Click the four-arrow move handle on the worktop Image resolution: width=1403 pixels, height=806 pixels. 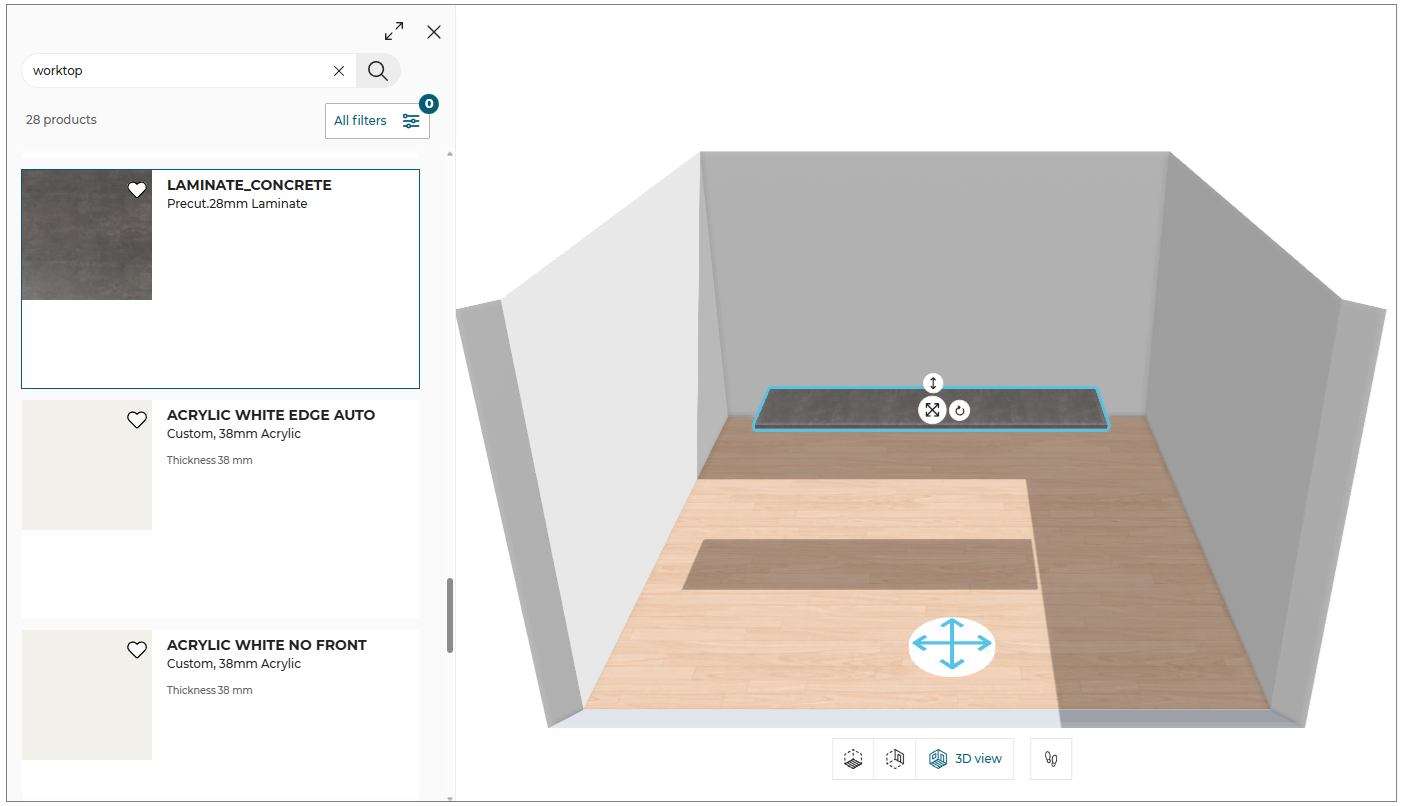[x=932, y=410]
